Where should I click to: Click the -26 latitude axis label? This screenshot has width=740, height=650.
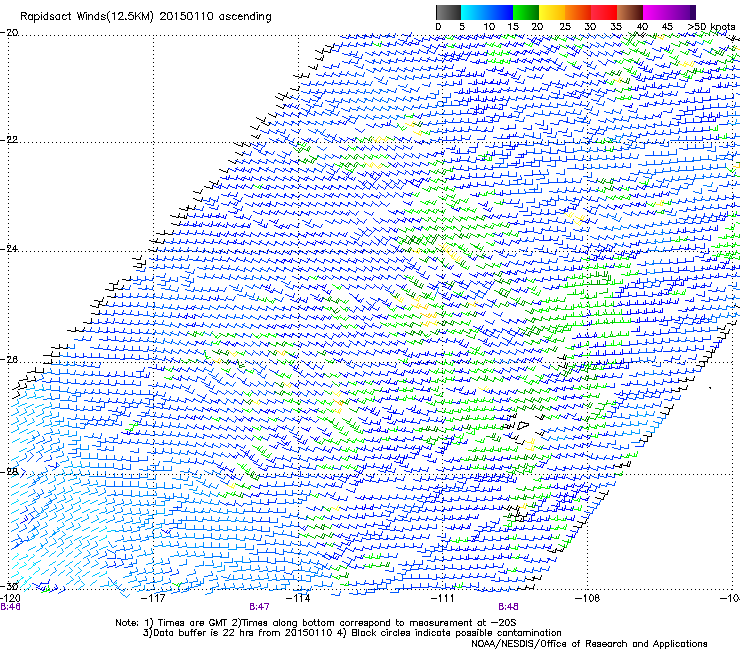coord(9,360)
